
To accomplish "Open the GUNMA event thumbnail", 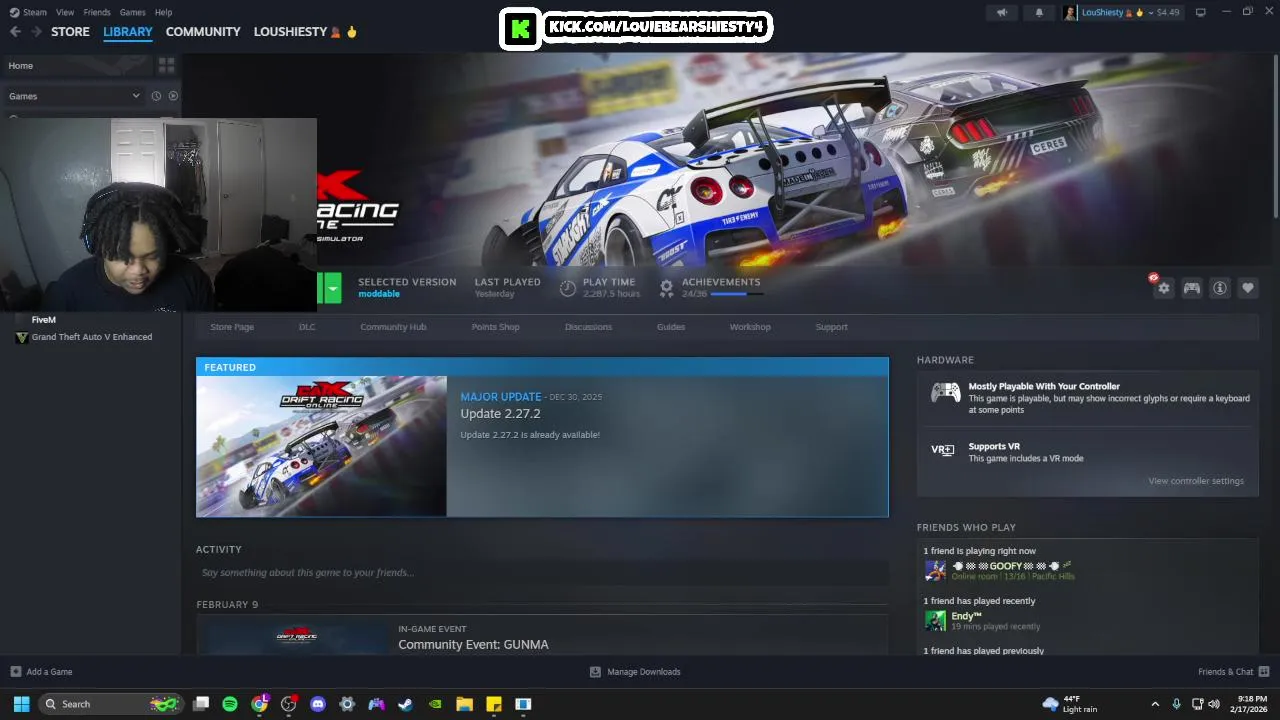I will (x=297, y=637).
